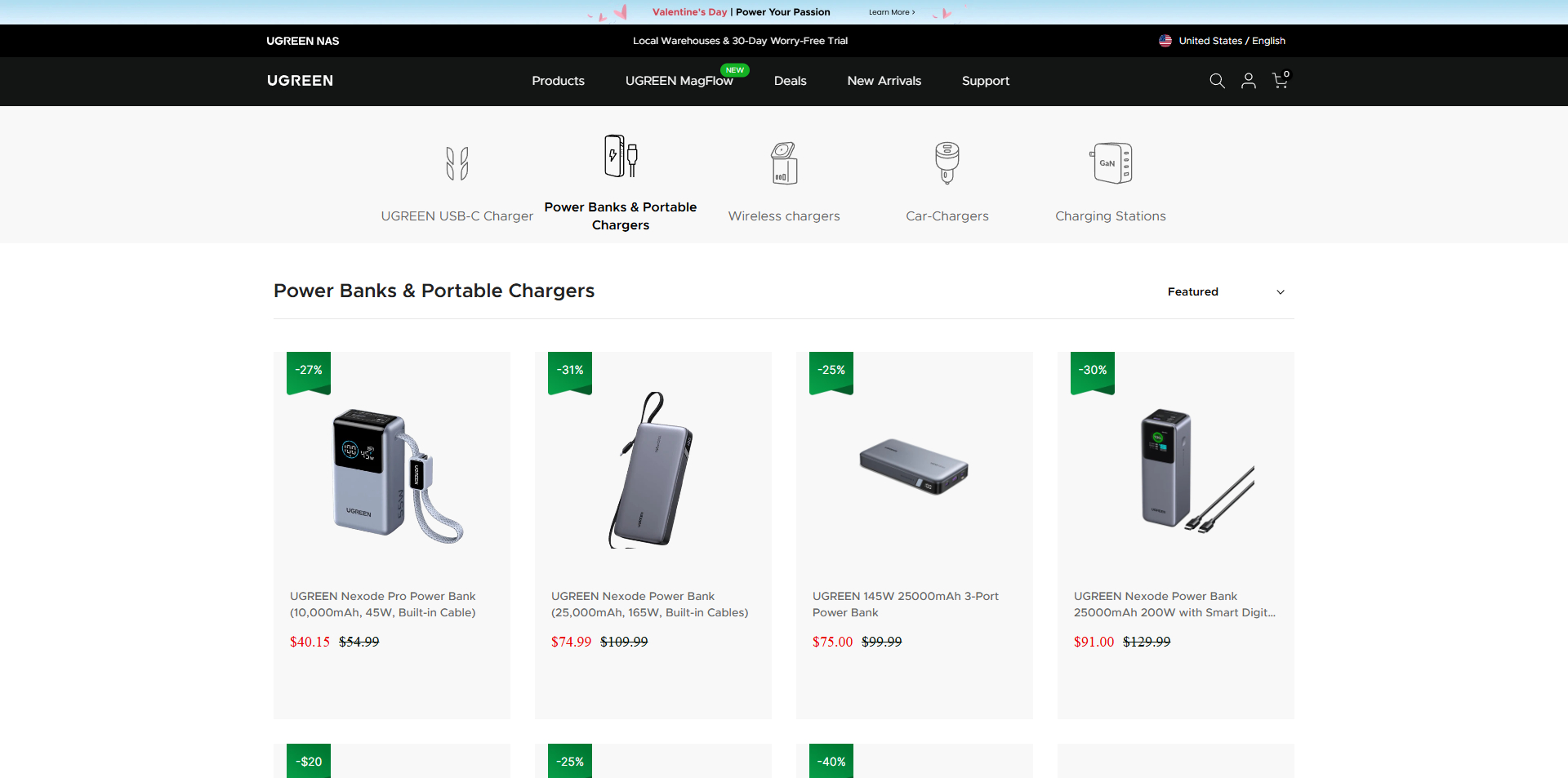Select the Wireless chargers category icon
This screenshot has width=1568, height=778.
(783, 162)
